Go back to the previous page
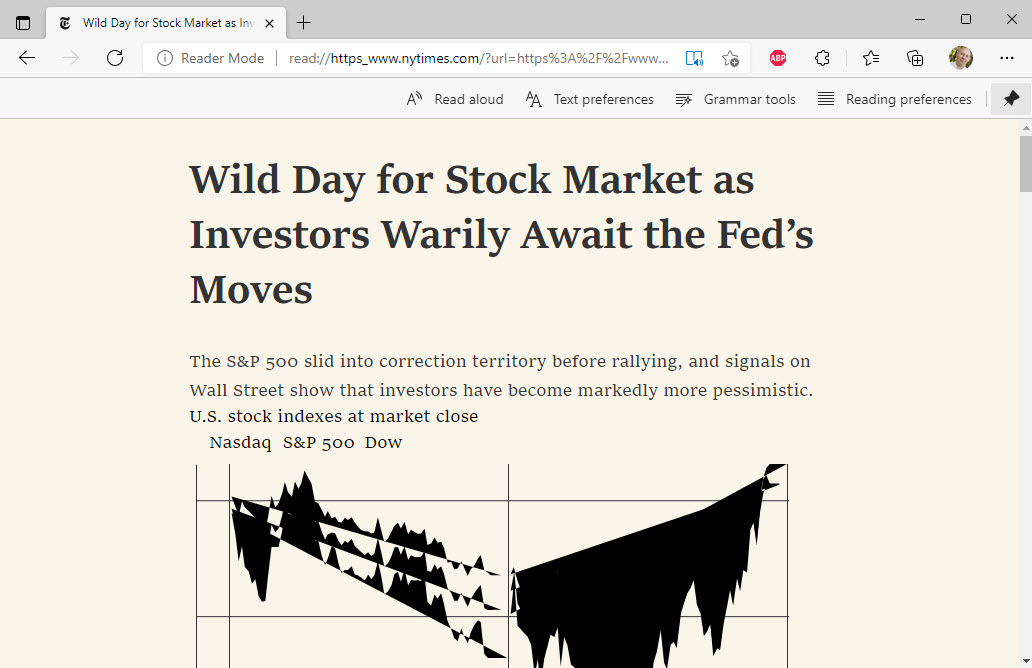 coord(27,58)
